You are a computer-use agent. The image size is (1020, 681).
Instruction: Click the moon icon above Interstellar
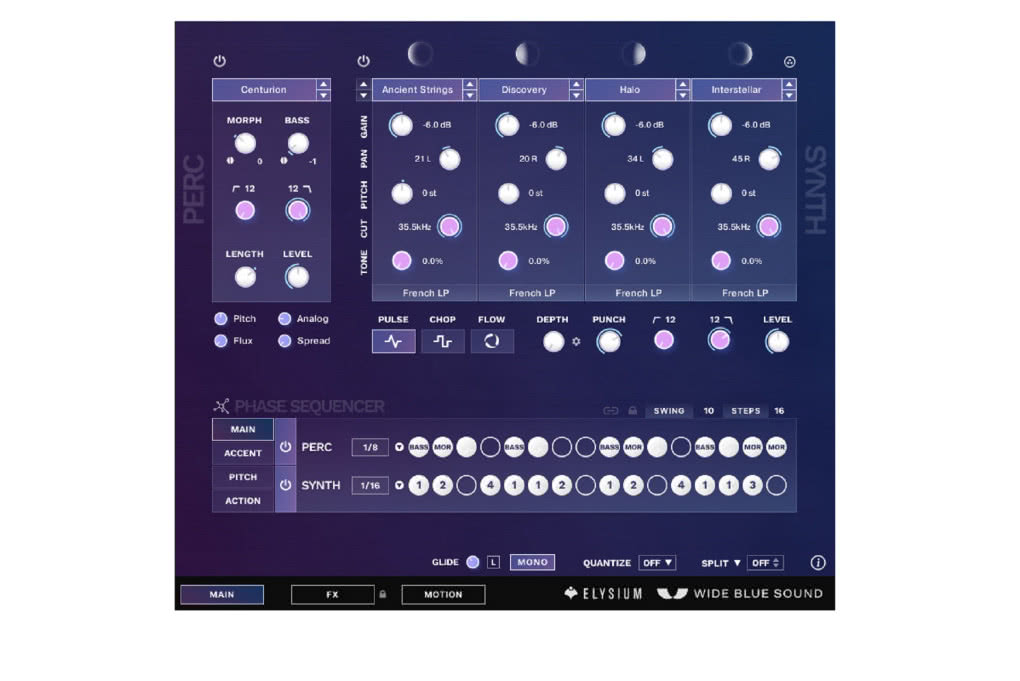point(740,53)
